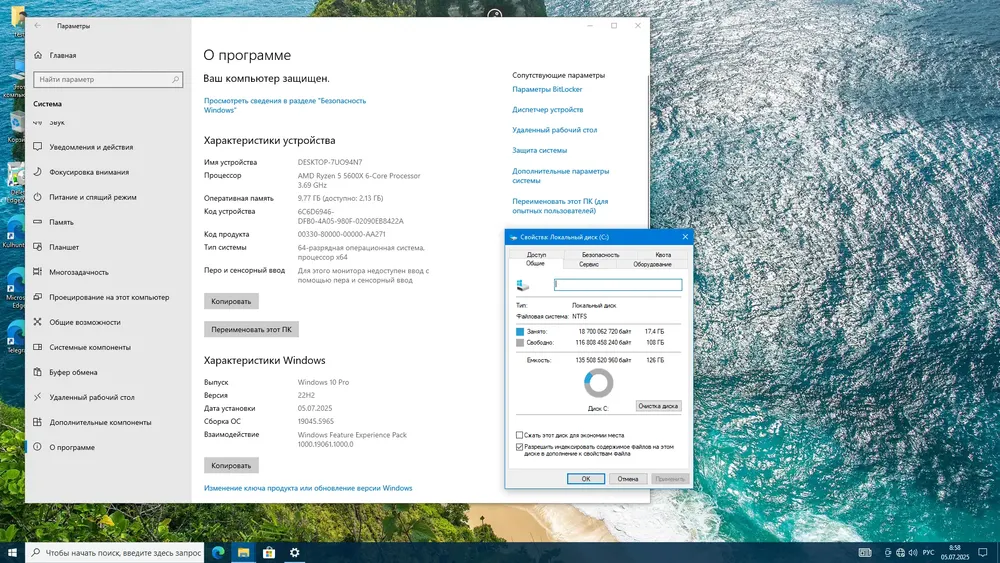Click the Windows Start button

[x=12, y=553]
